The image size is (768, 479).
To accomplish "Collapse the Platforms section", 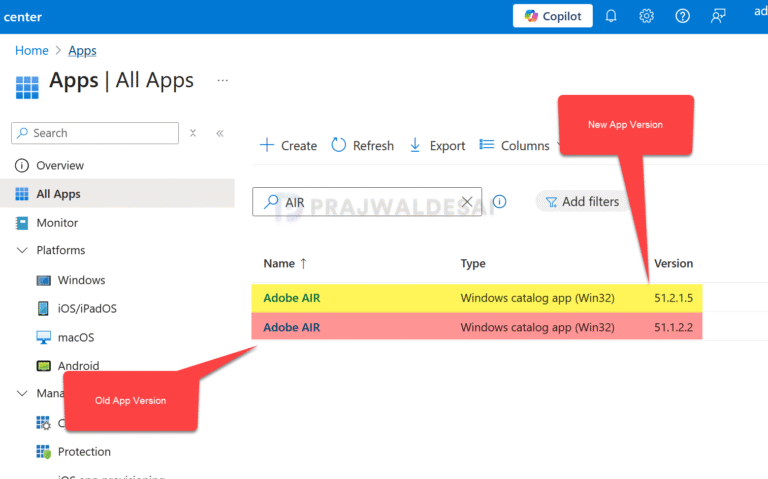I will coord(22,250).
